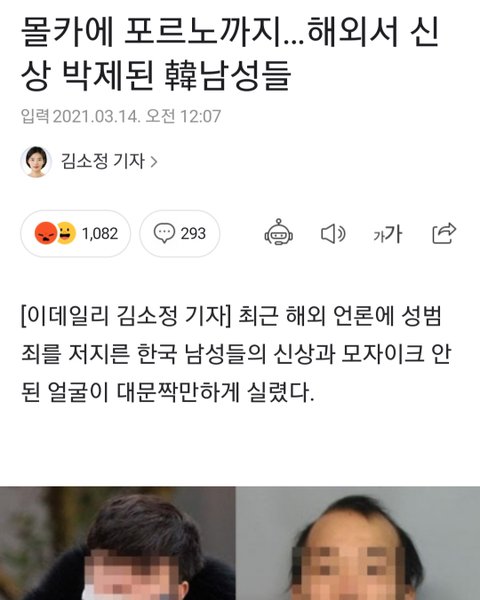Open the right pixelated-face photo
Image resolution: width=480 pixels, height=600 pixels.
(x=358, y=543)
